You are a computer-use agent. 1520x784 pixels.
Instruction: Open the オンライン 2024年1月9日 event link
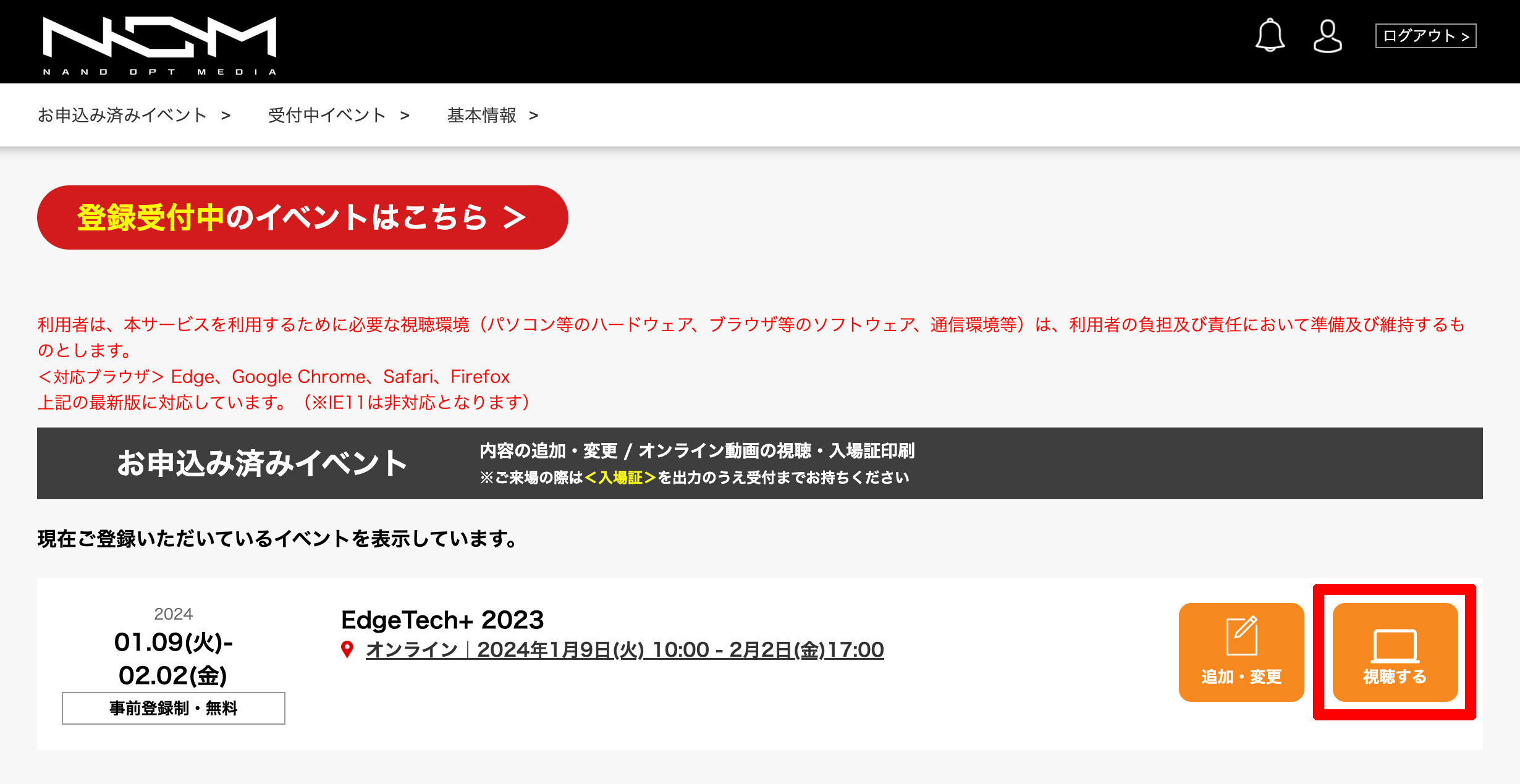pyautogui.click(x=624, y=650)
